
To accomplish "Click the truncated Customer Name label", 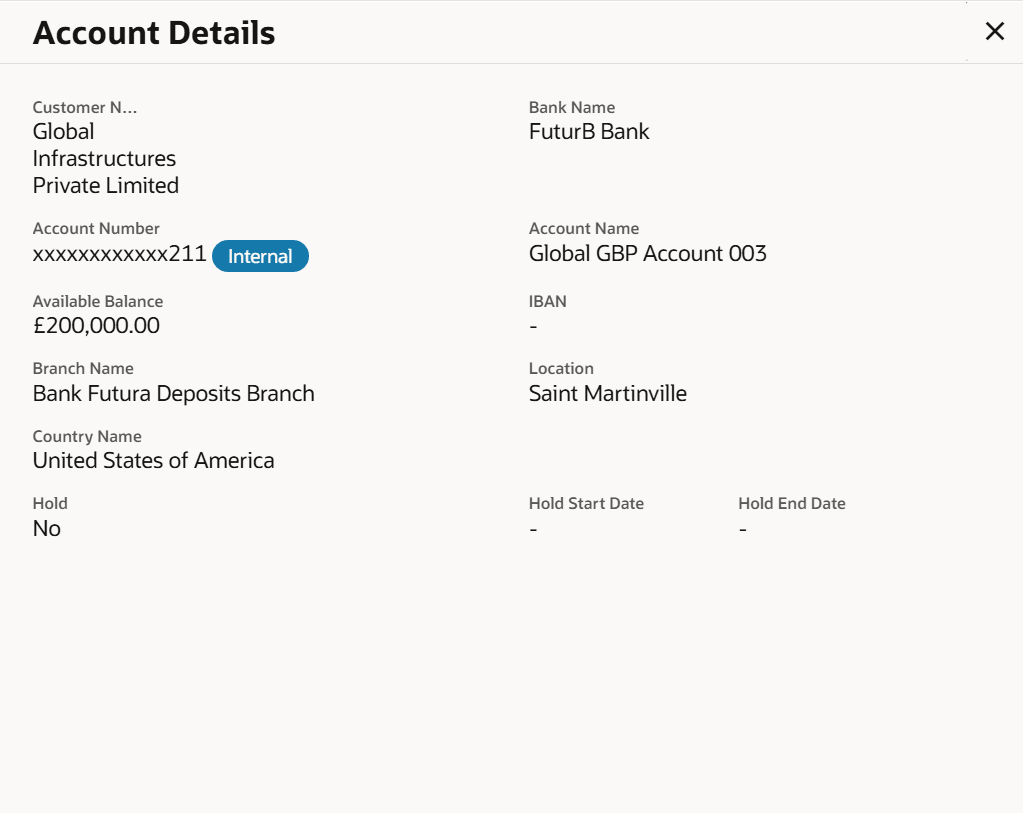I will coord(85,108).
